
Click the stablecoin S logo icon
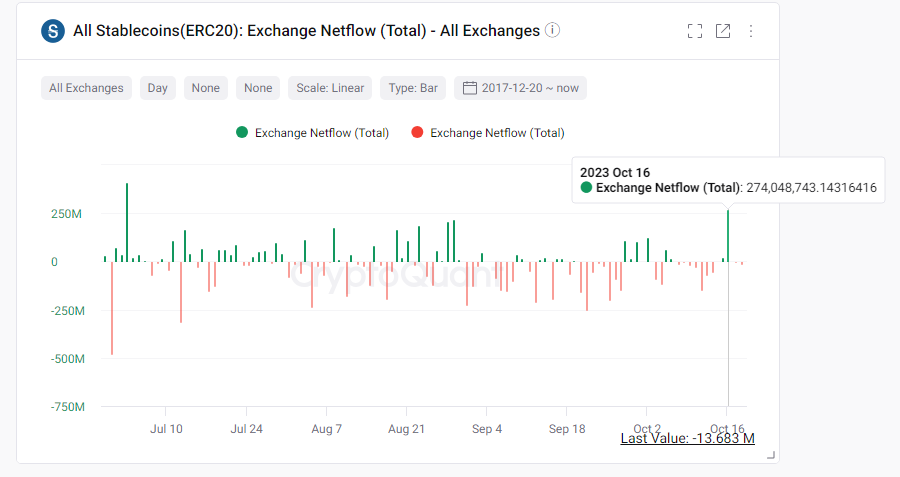point(53,31)
